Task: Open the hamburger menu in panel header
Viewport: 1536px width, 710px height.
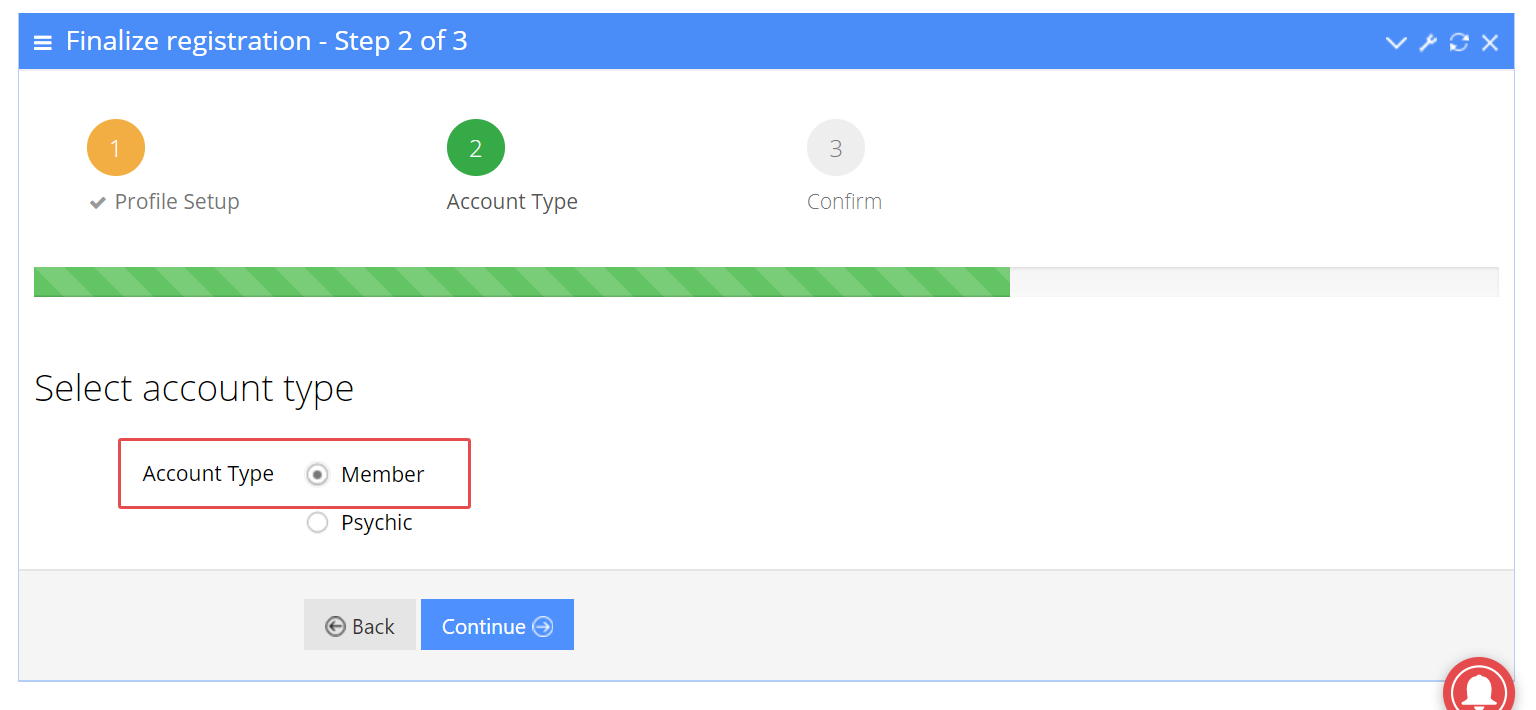Action: (x=43, y=42)
